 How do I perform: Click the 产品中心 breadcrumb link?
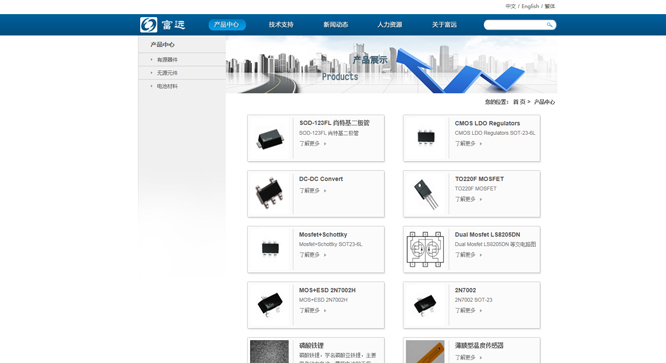(x=544, y=102)
